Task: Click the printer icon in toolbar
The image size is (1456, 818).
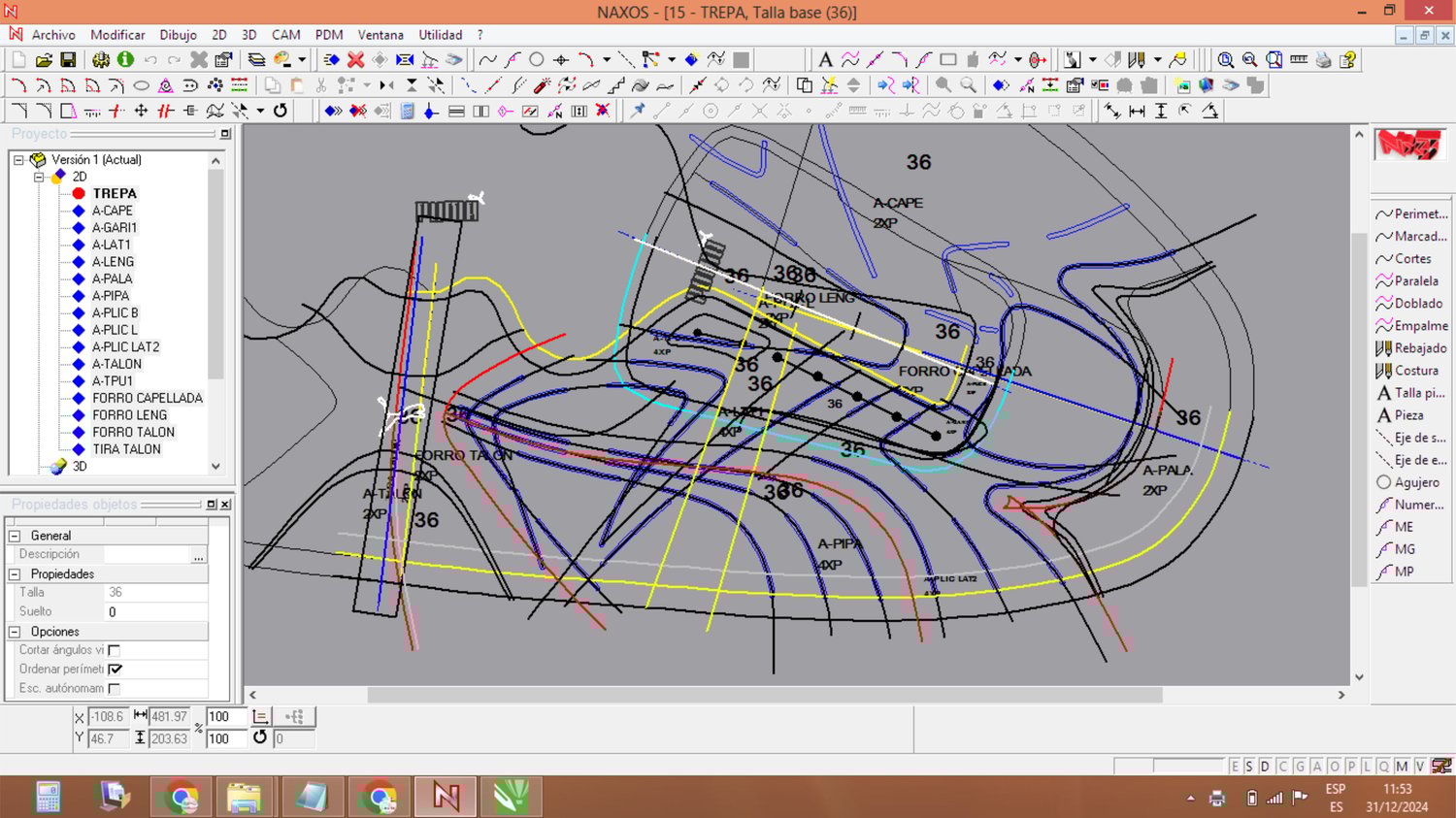Action: pyautogui.click(x=1323, y=60)
